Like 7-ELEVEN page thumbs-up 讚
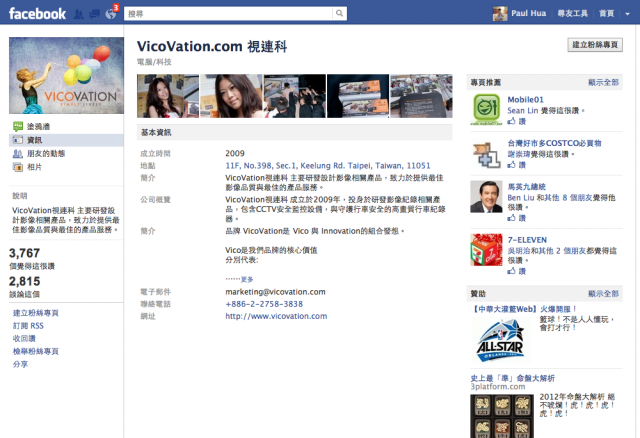Viewport: 640px width, 438px height. [x=517, y=271]
